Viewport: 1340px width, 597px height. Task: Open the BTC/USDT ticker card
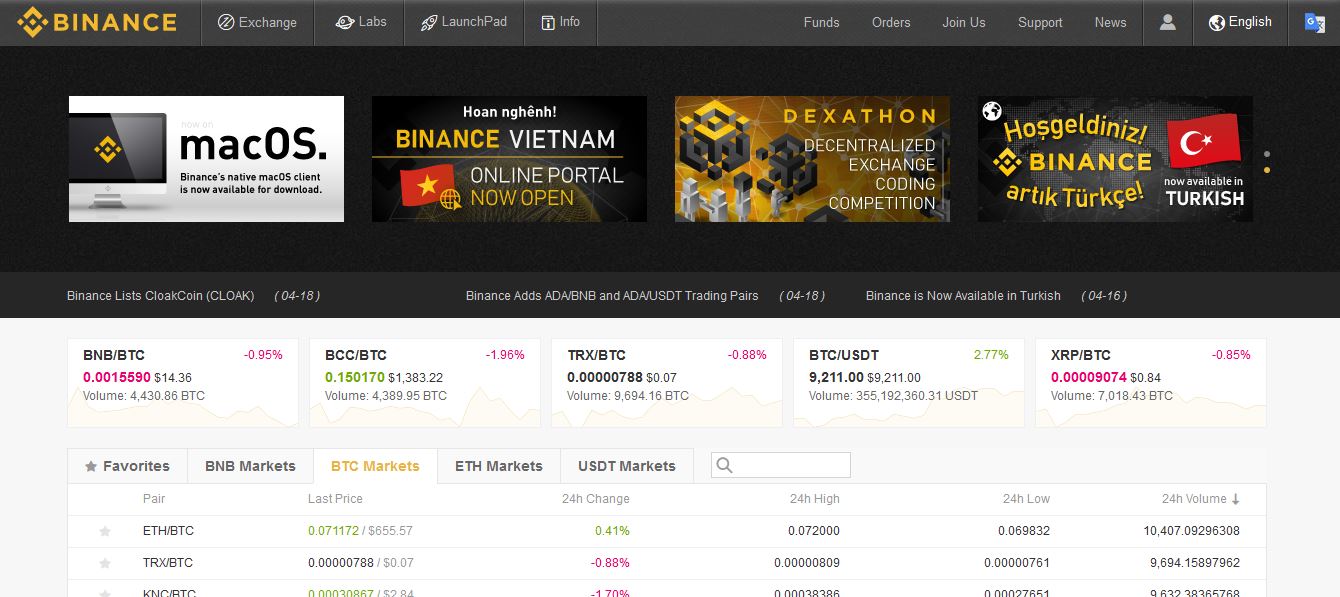tap(909, 383)
